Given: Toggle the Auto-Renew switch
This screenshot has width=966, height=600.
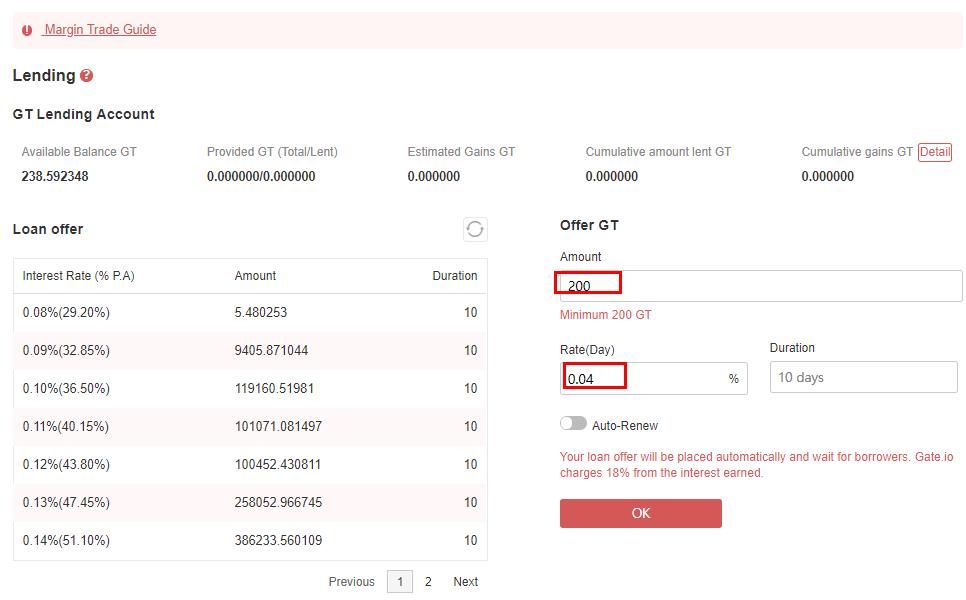Looking at the screenshot, I should (573, 424).
